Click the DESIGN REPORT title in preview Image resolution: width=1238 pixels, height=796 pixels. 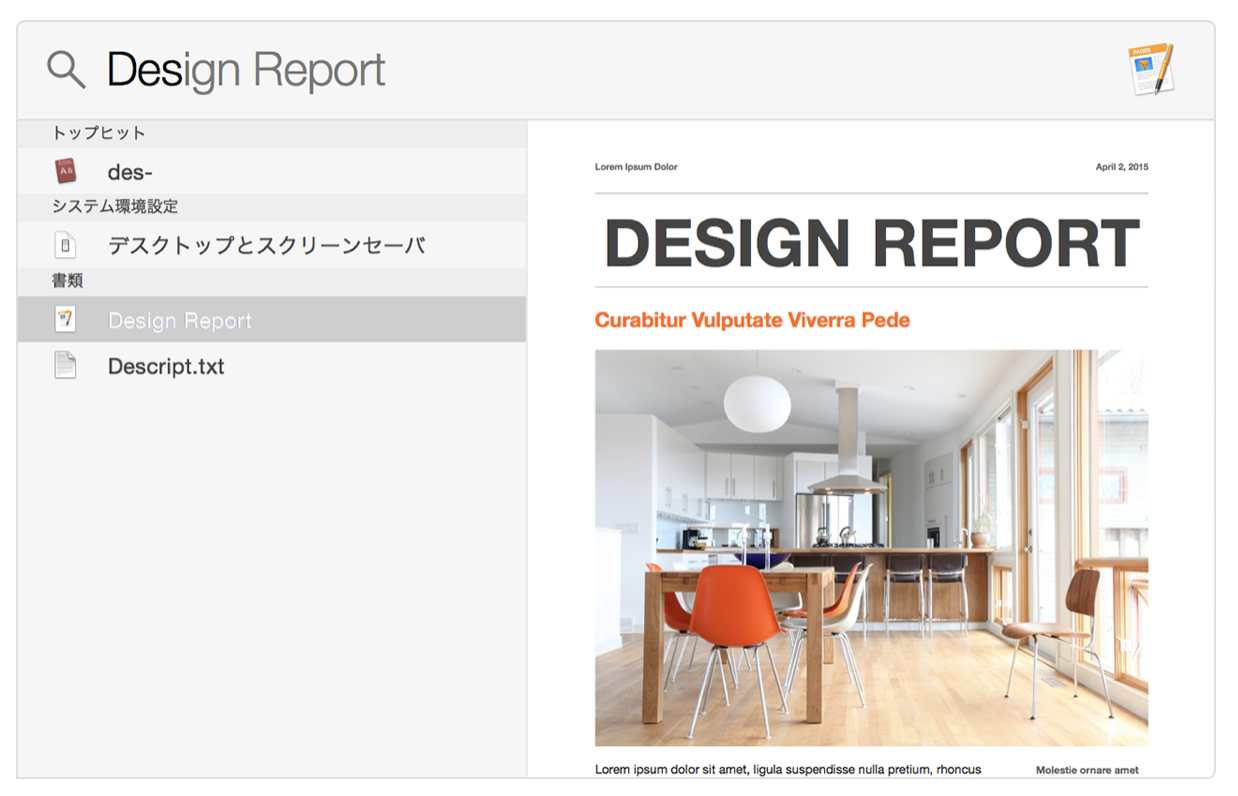coord(871,243)
